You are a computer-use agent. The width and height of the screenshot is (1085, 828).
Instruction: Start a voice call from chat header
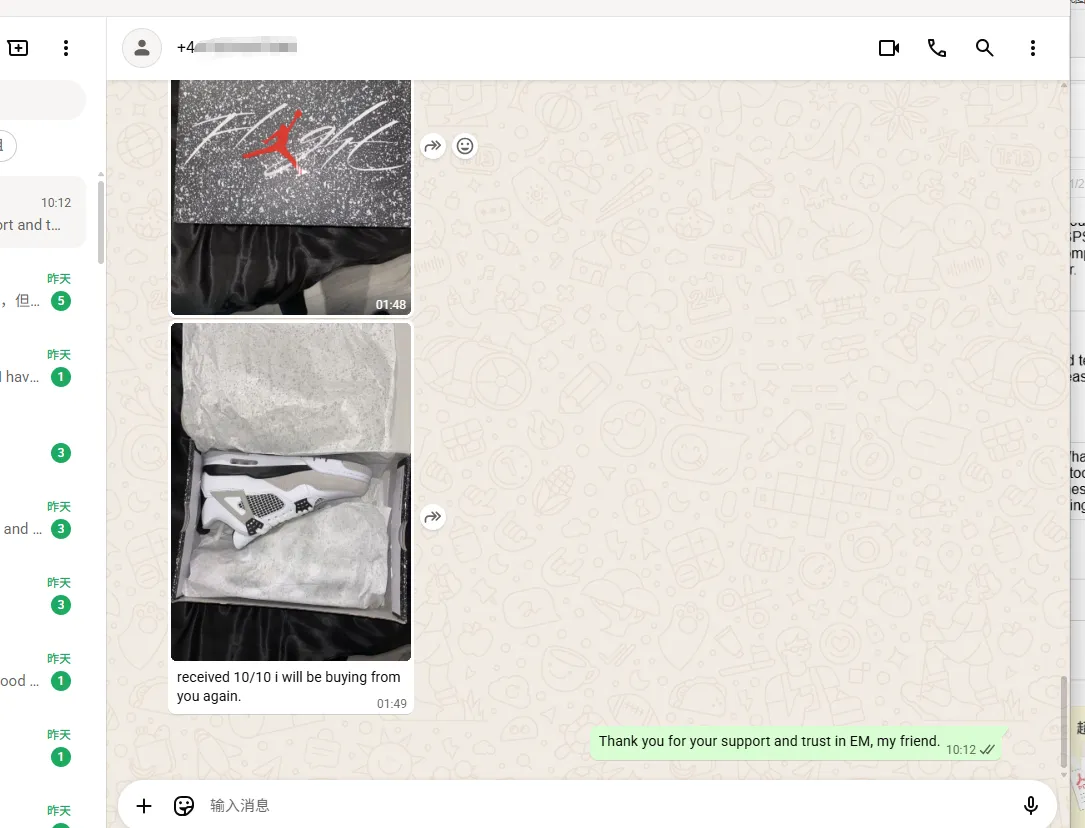(x=936, y=48)
